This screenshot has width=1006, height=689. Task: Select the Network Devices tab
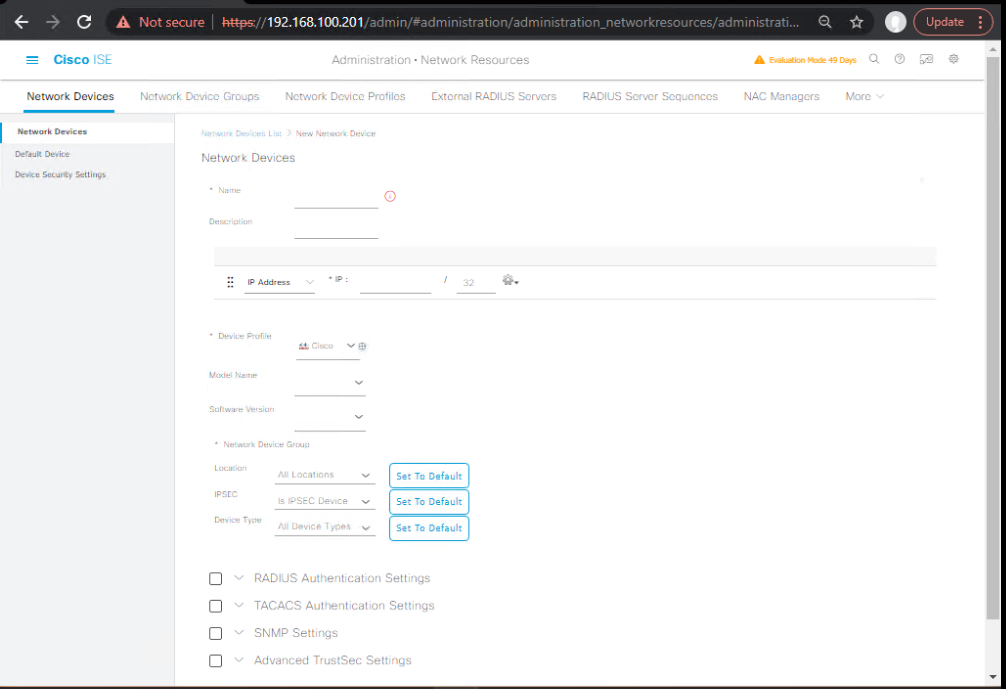coord(70,96)
